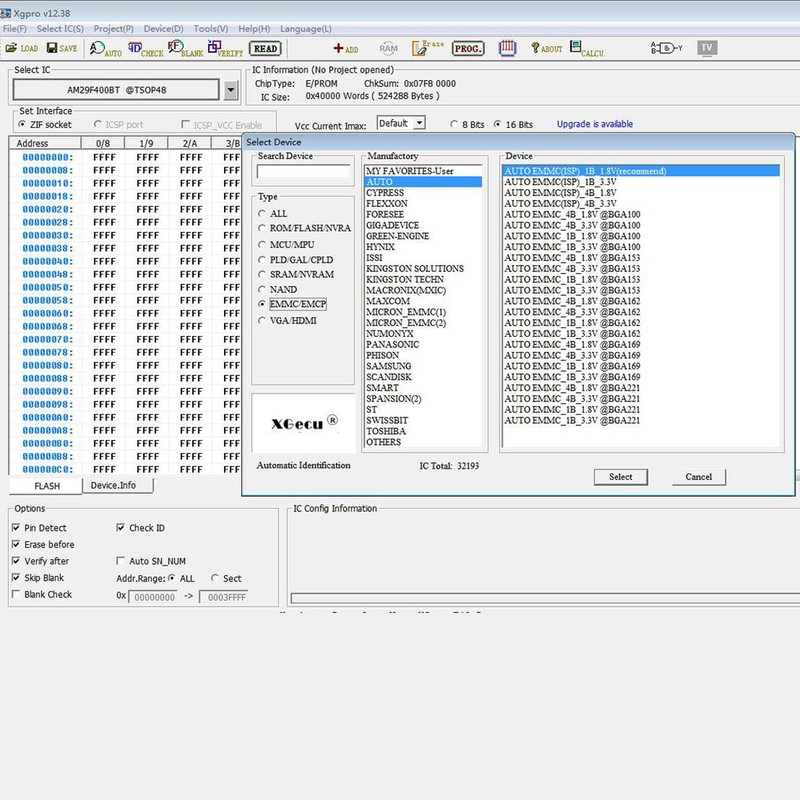Click the Cancel button in dialog

coord(698,477)
